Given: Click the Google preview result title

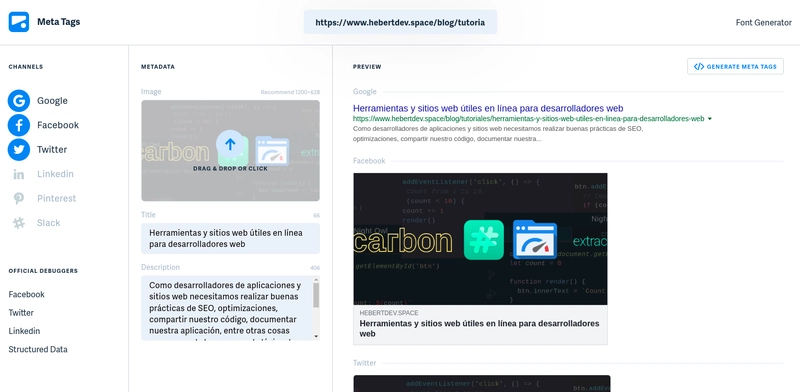Looking at the screenshot, I should [x=488, y=108].
